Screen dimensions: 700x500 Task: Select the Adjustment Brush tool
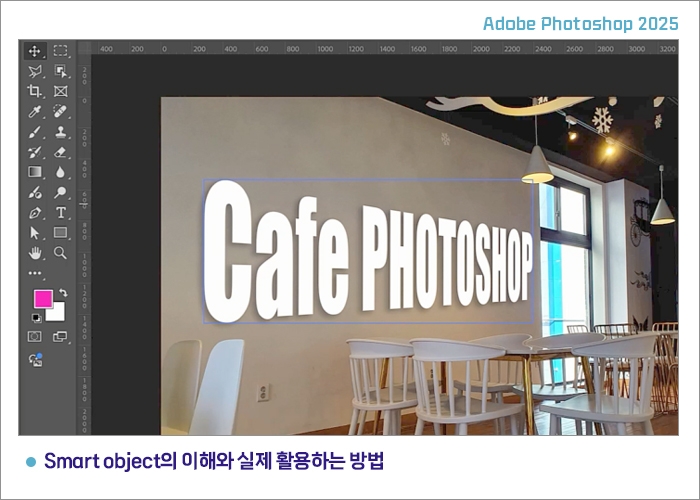point(35,192)
